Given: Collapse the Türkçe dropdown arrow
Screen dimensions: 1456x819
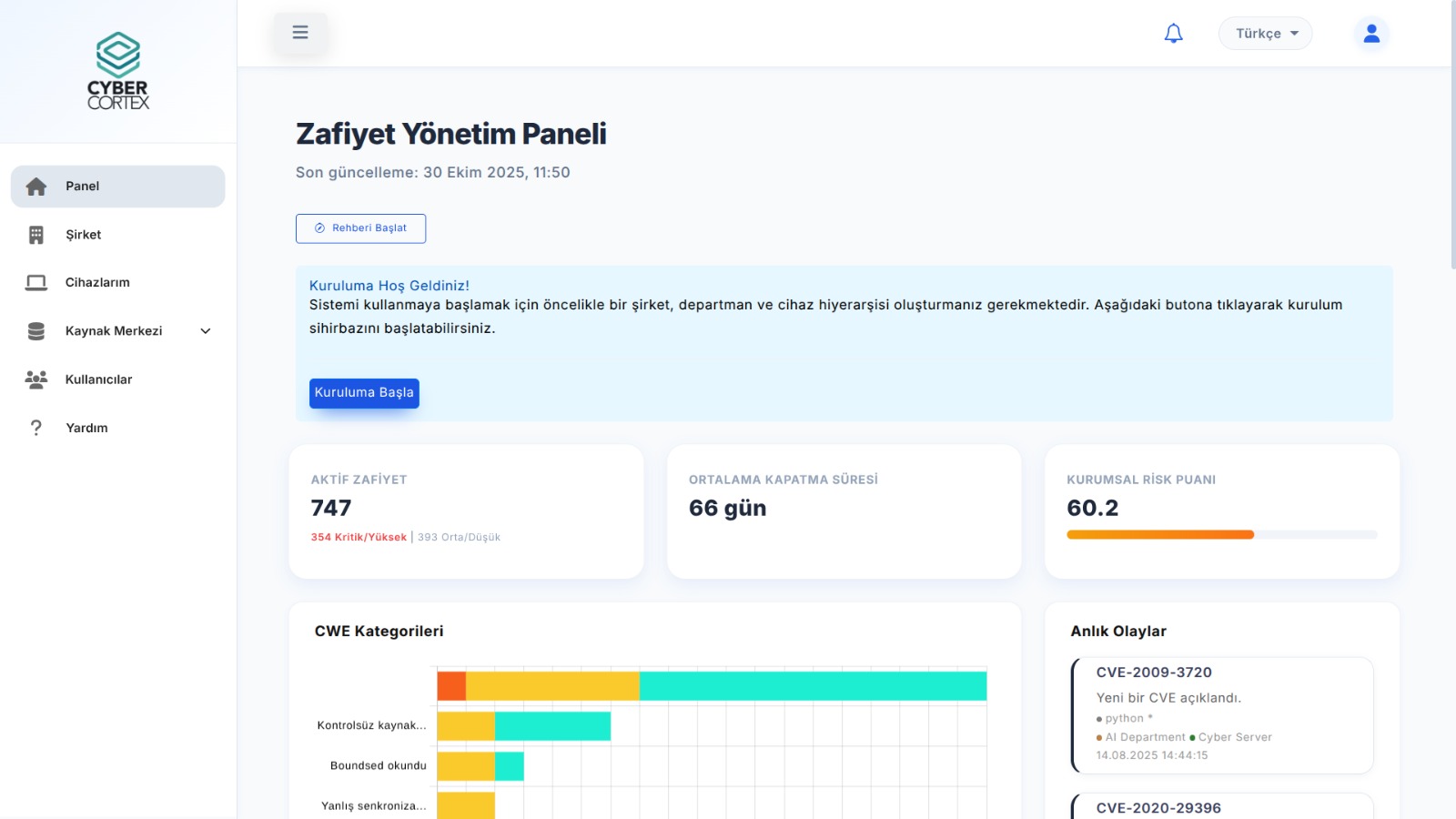Looking at the screenshot, I should pos(1295,34).
